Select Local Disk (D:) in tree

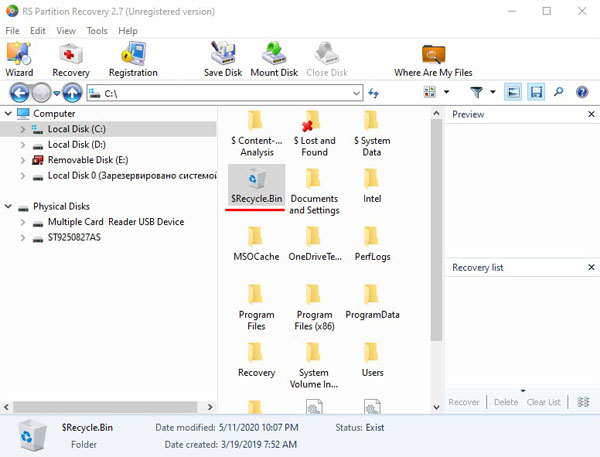[x=77, y=145]
